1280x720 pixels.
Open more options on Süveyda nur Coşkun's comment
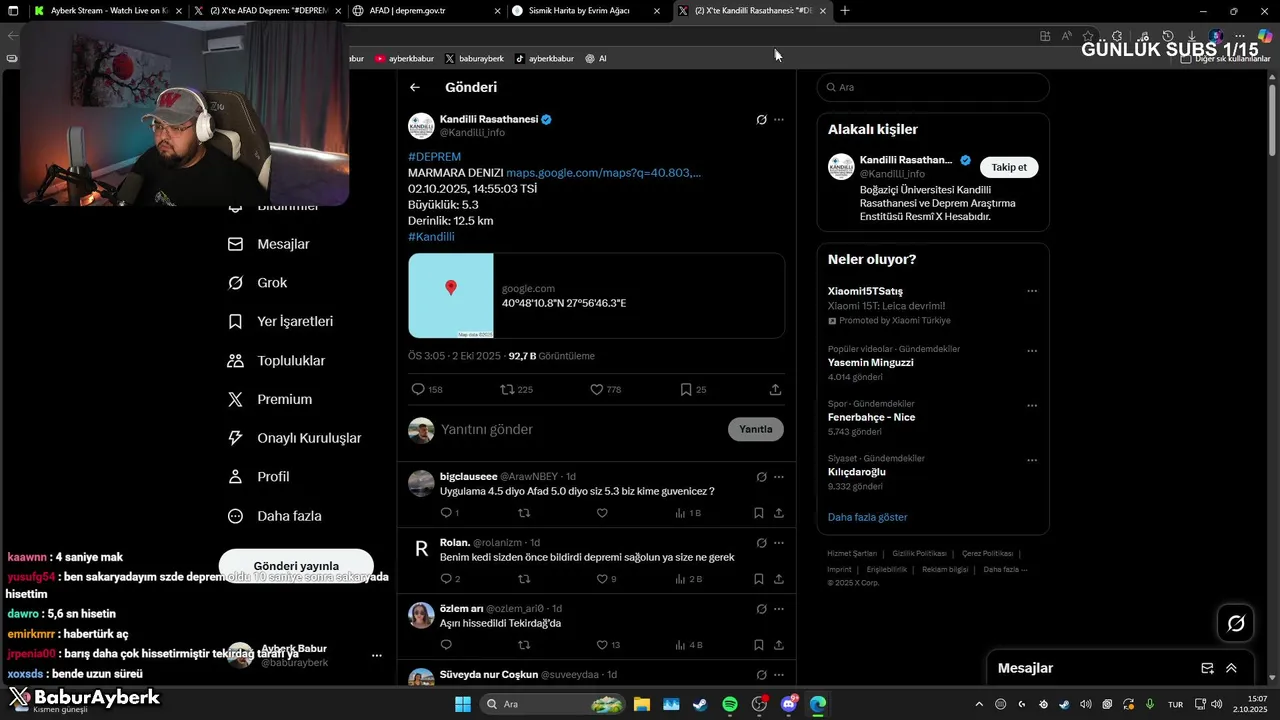779,675
